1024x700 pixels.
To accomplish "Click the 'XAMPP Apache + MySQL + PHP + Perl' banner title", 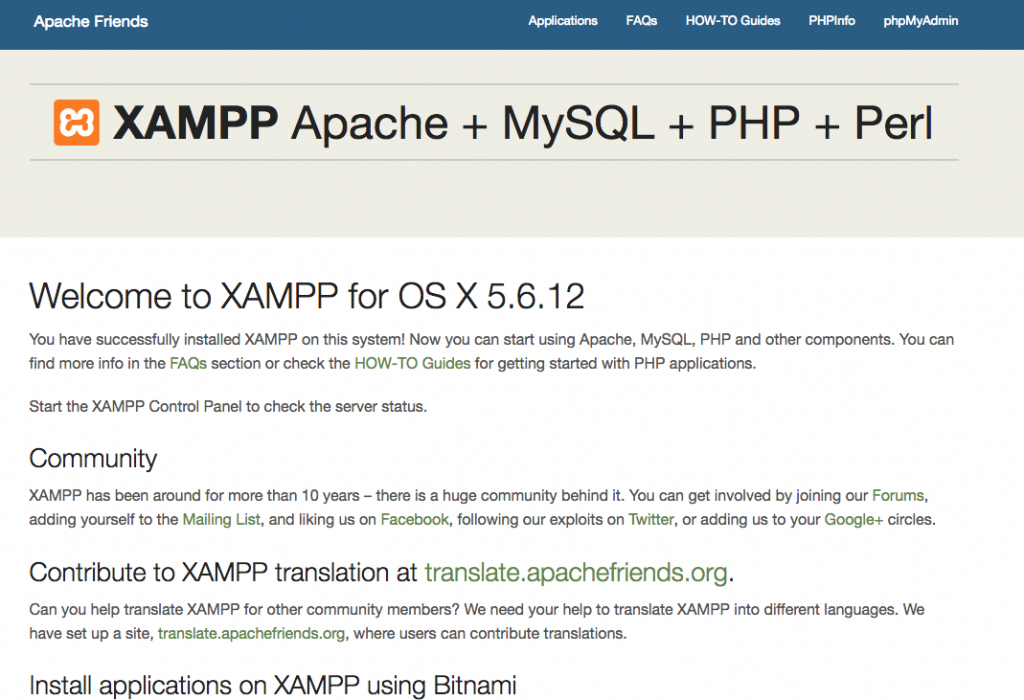I will pos(522,123).
